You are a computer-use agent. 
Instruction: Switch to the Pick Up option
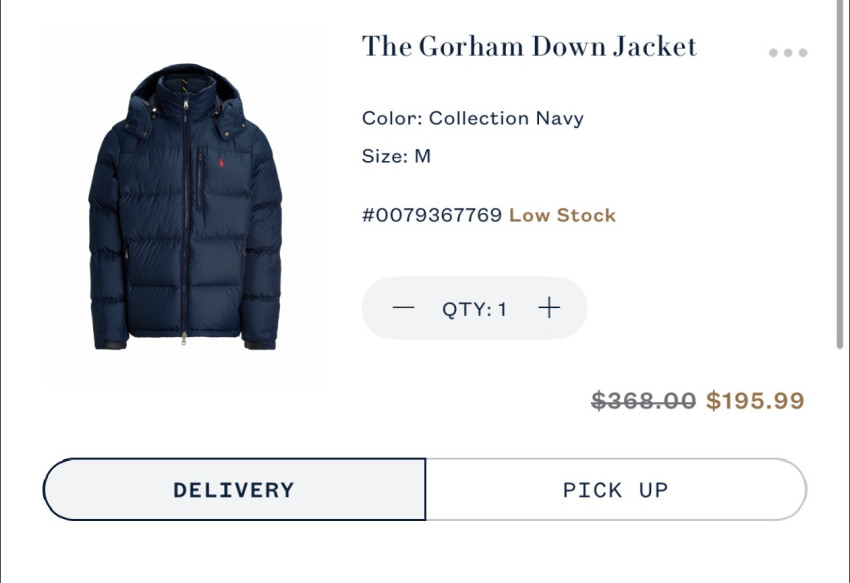(615, 490)
